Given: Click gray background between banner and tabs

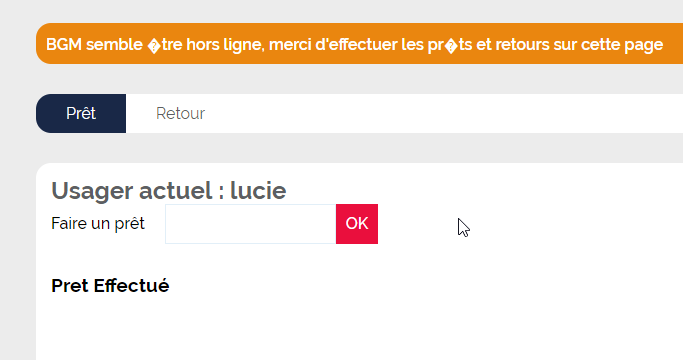Looking at the screenshot, I should coord(348,79).
